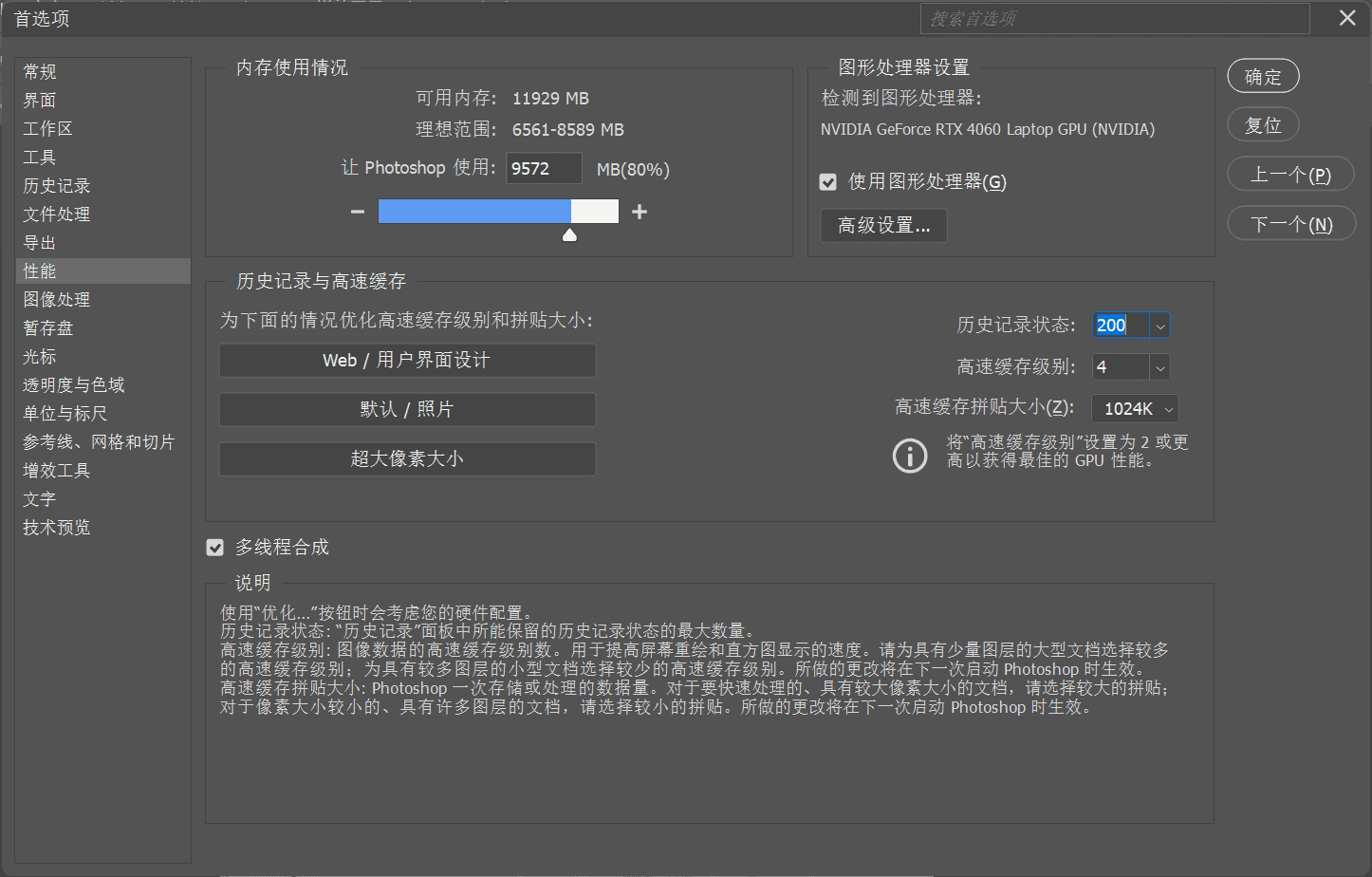Screen dimensions: 1372x877
Task: Toggle 多线程合成 checkbox
Action: tap(215, 548)
